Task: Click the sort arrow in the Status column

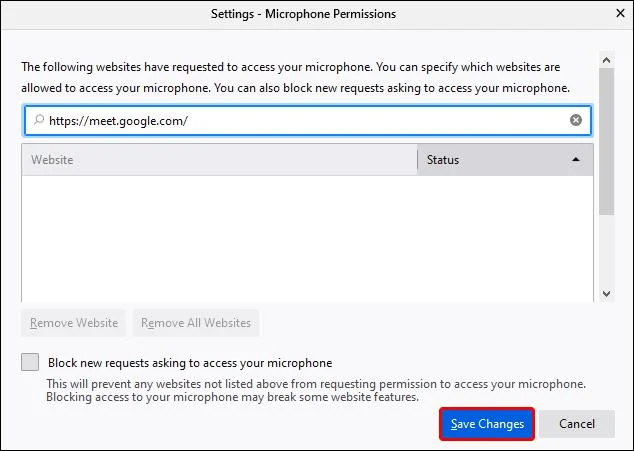Action: 576,159
